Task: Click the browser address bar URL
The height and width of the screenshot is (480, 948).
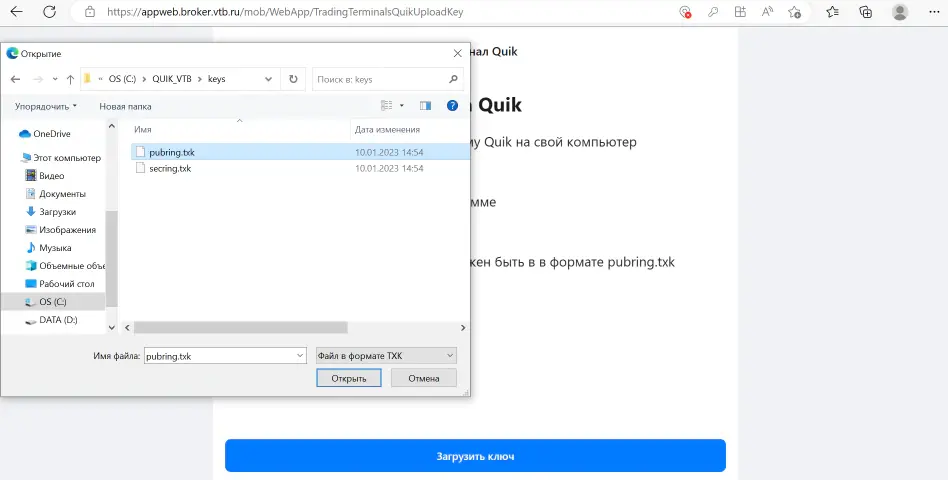Action: coord(285,11)
